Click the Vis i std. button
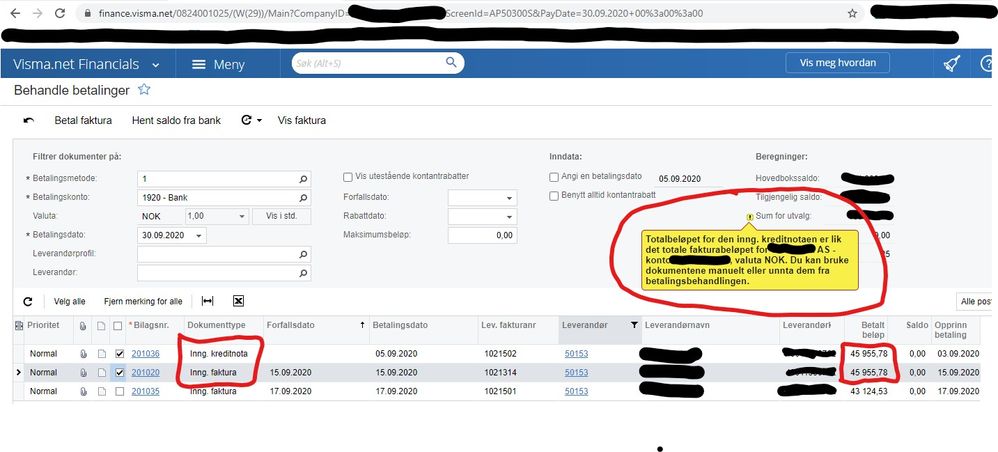The width and height of the screenshot is (998, 452). click(281, 216)
